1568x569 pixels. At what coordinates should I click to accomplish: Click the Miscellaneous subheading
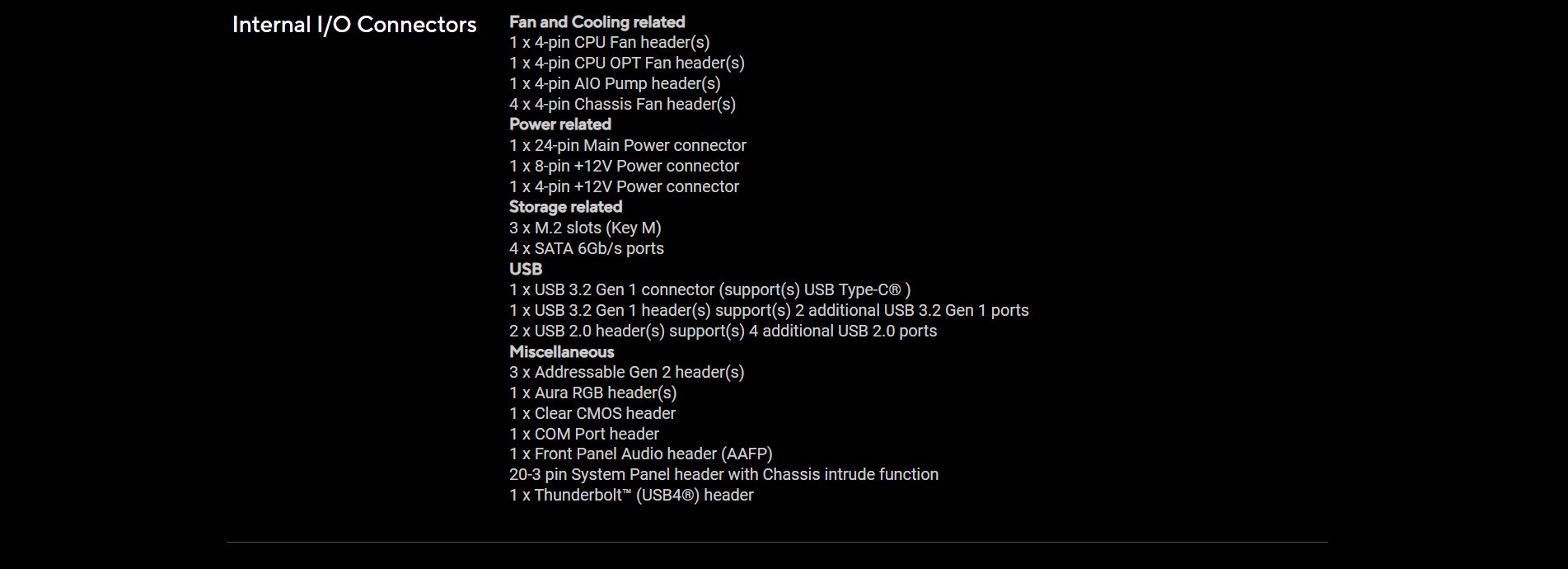tap(562, 351)
